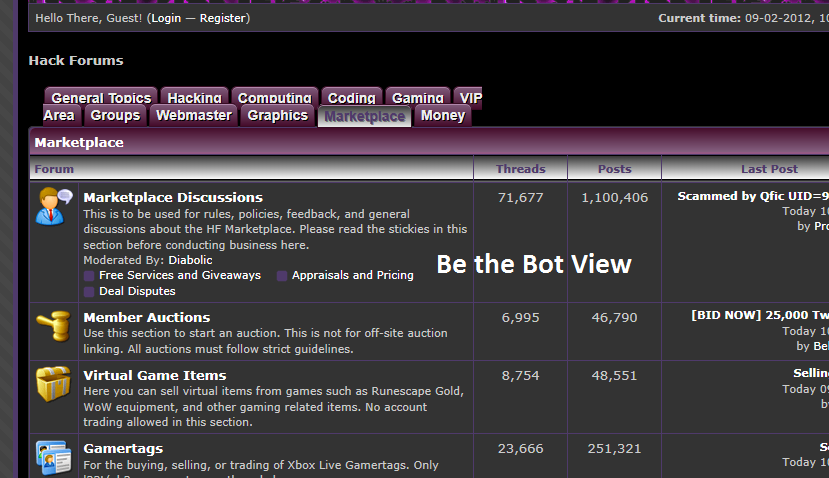Click post count 48,551
This screenshot has height=478, width=829.
pyautogui.click(x=615, y=376)
